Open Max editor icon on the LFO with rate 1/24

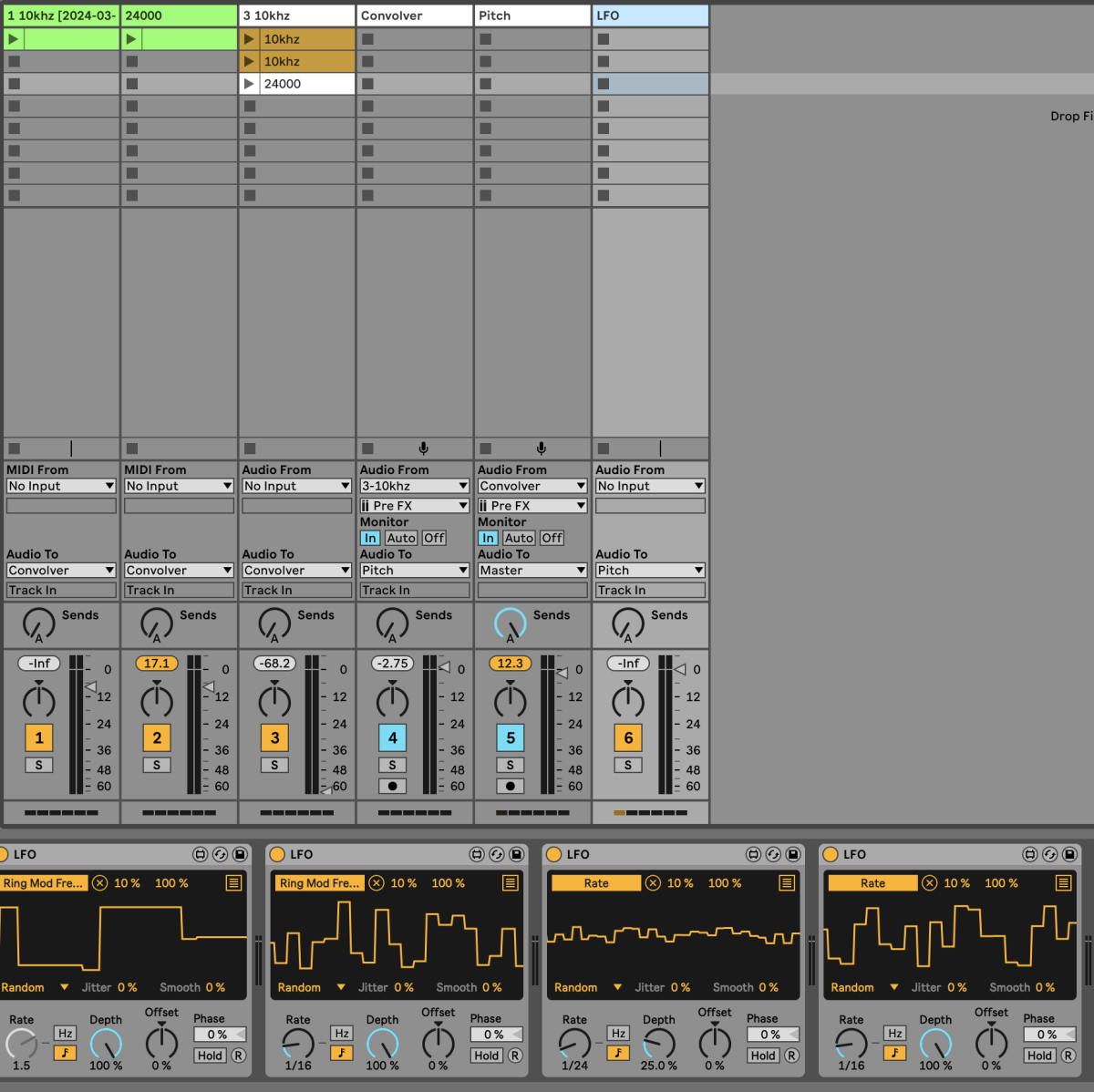[x=753, y=854]
